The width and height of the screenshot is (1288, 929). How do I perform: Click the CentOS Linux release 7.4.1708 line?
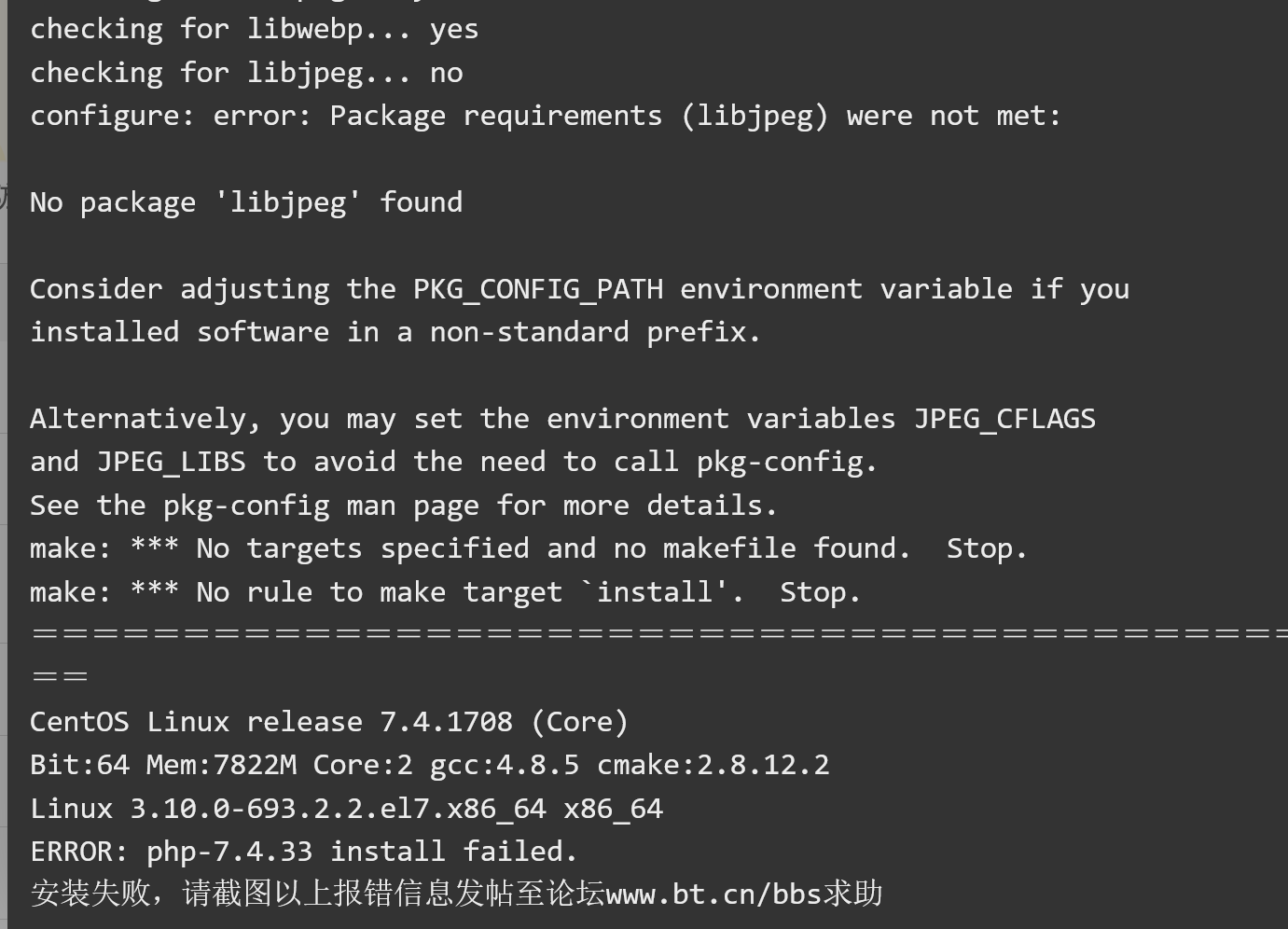coord(329,722)
